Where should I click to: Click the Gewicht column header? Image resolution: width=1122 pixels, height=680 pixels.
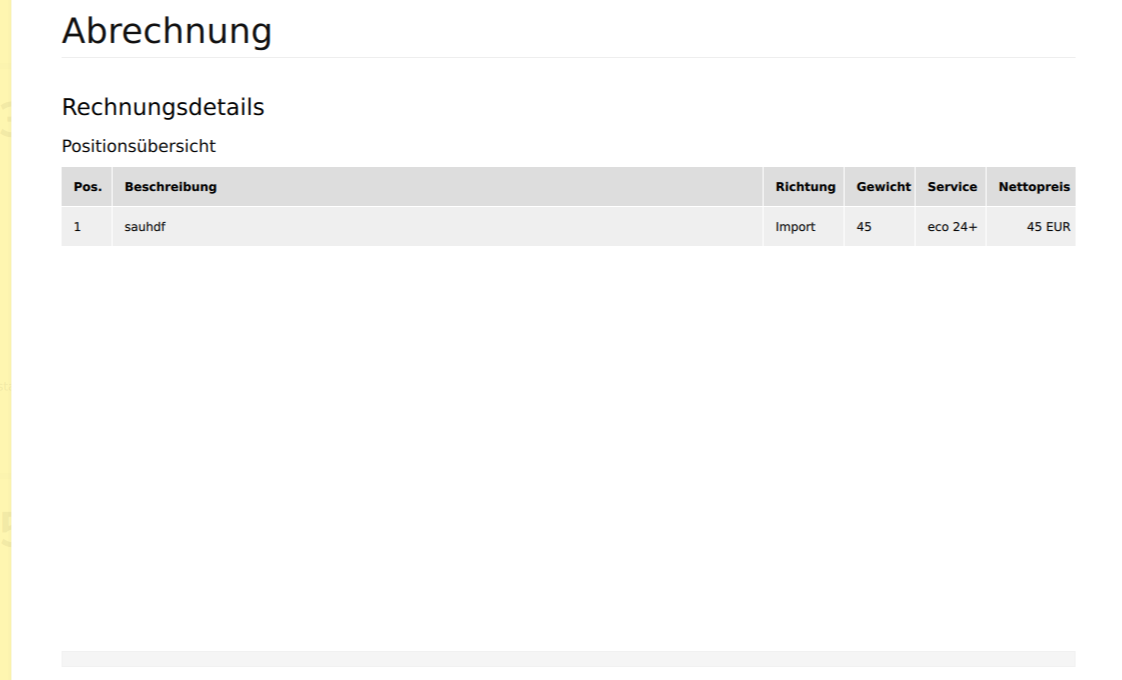pyautogui.click(x=882, y=187)
